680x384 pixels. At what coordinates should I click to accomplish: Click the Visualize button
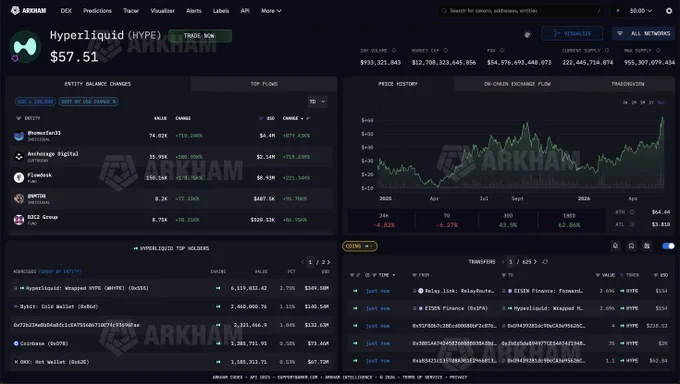click(x=572, y=33)
